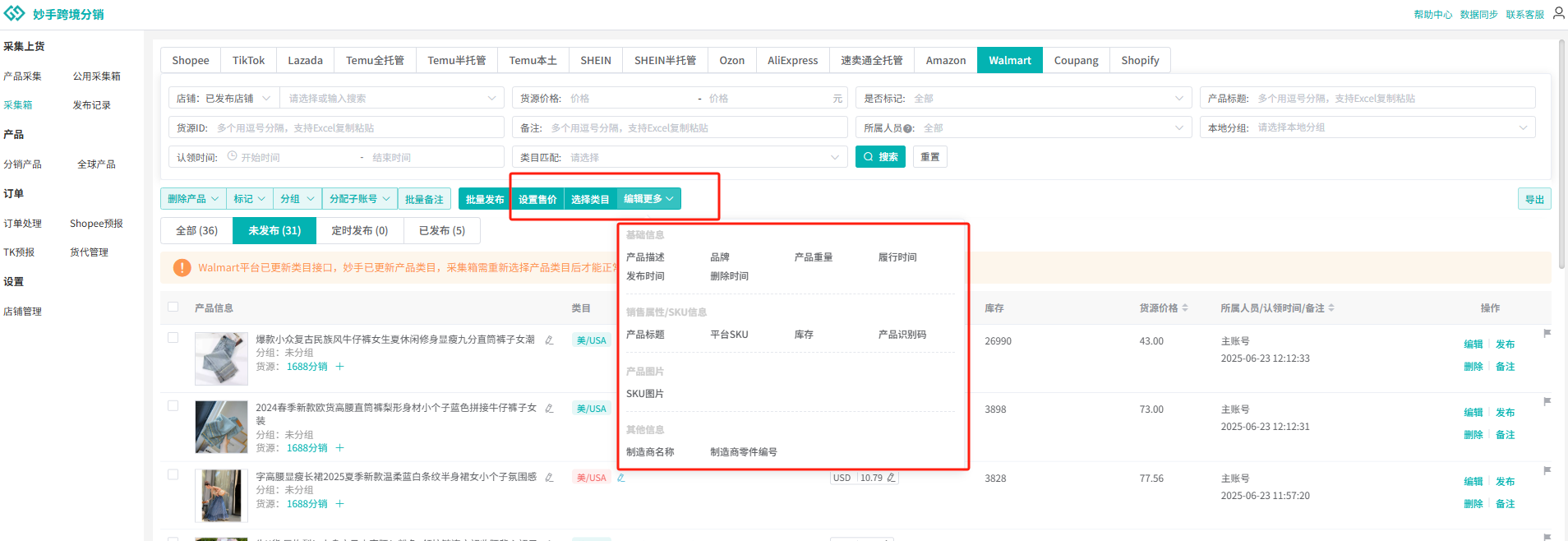Sort by 货源价格 column arrows
The height and width of the screenshot is (541, 1568).
click(x=1185, y=308)
